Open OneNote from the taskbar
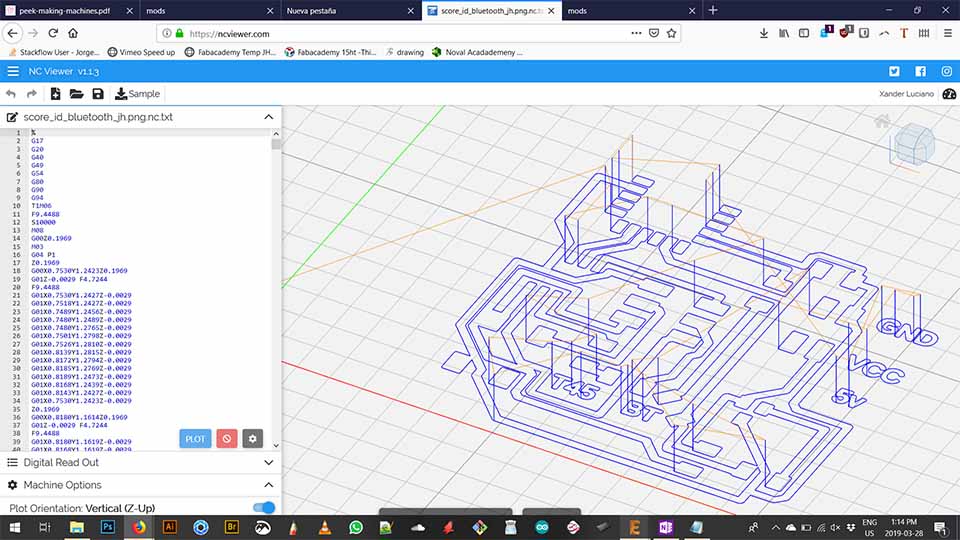The width and height of the screenshot is (960, 540). (666, 527)
